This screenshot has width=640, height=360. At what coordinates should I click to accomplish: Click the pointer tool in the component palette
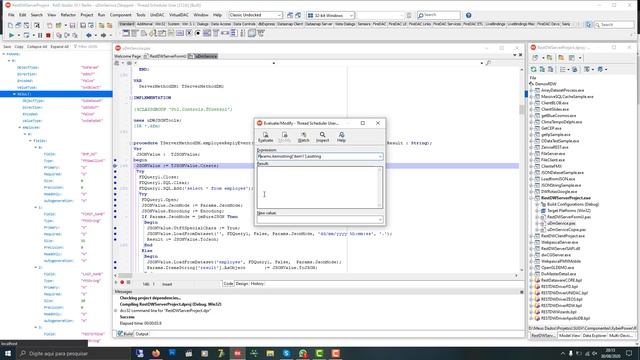(588, 25)
